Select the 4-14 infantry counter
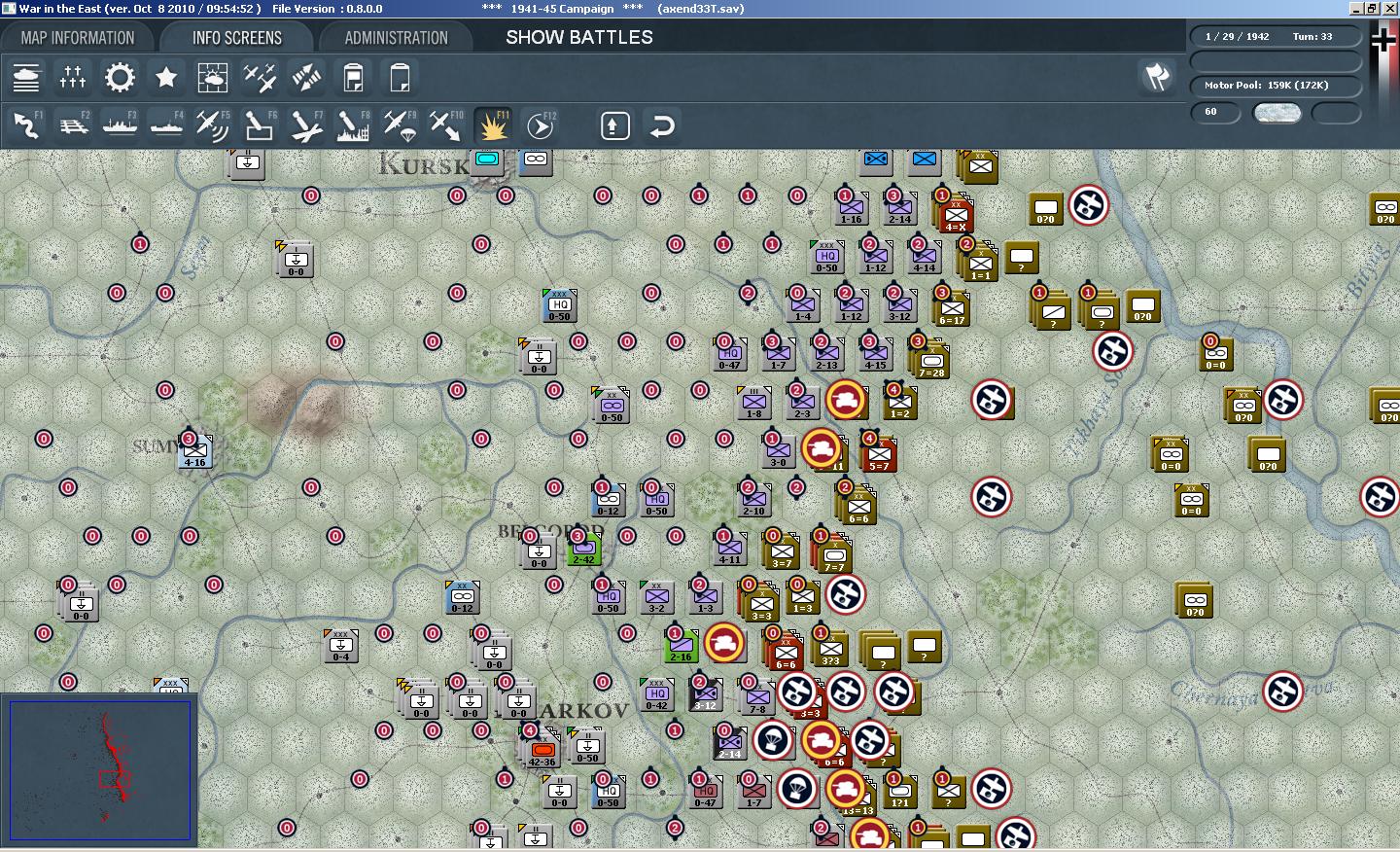The width and height of the screenshot is (1400, 852). click(x=925, y=258)
